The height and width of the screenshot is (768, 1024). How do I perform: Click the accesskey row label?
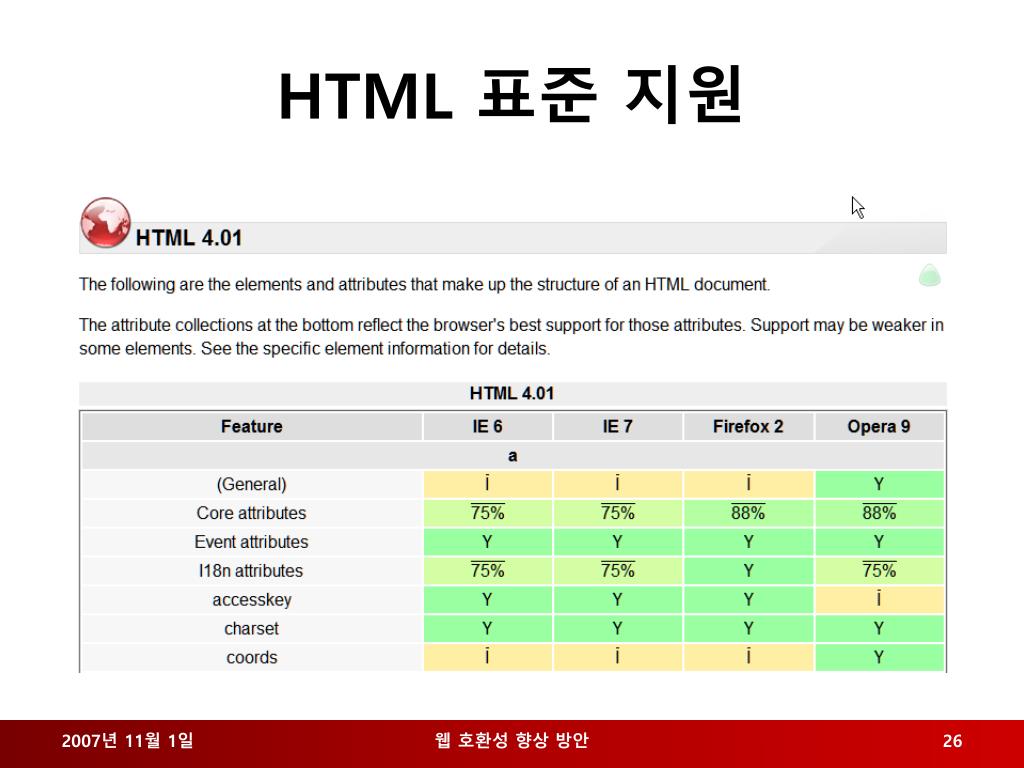(x=251, y=600)
